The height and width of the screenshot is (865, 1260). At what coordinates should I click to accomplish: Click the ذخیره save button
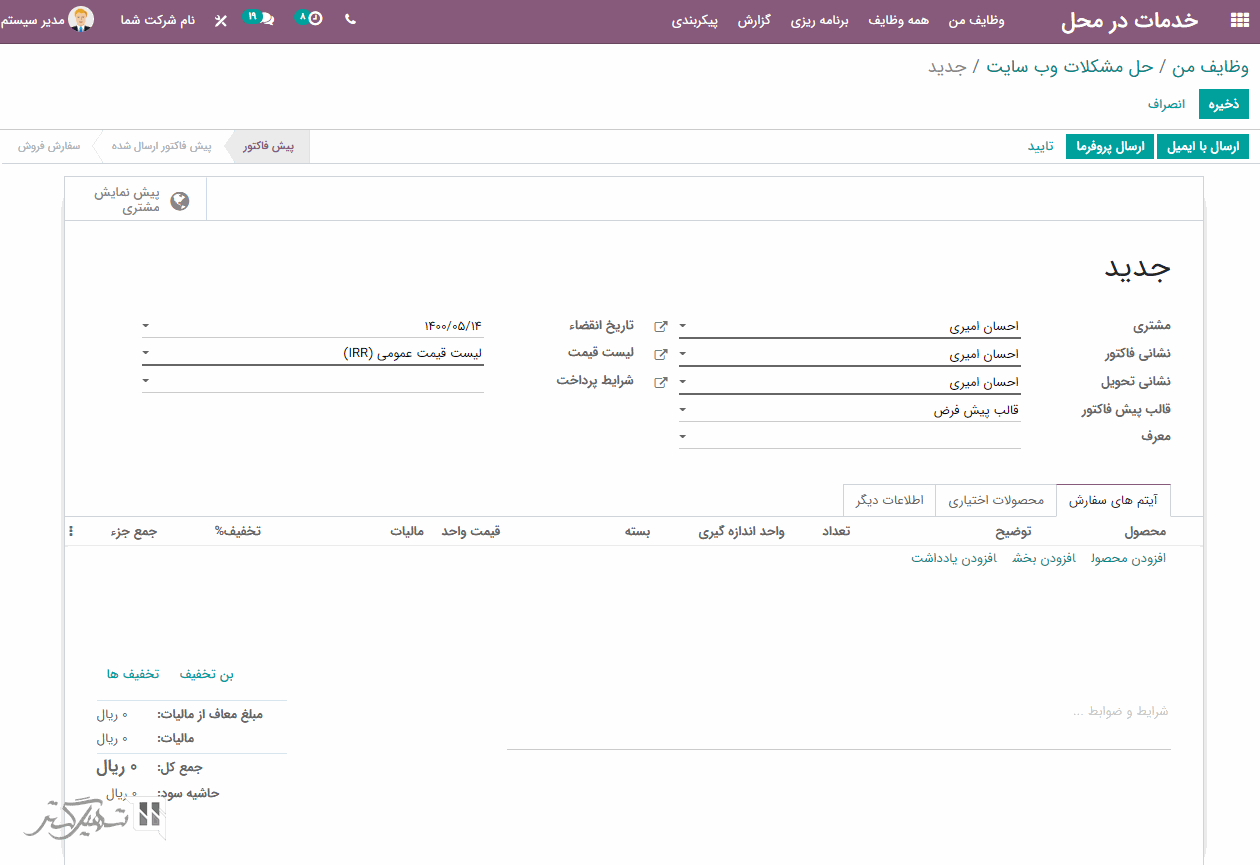click(x=1224, y=104)
